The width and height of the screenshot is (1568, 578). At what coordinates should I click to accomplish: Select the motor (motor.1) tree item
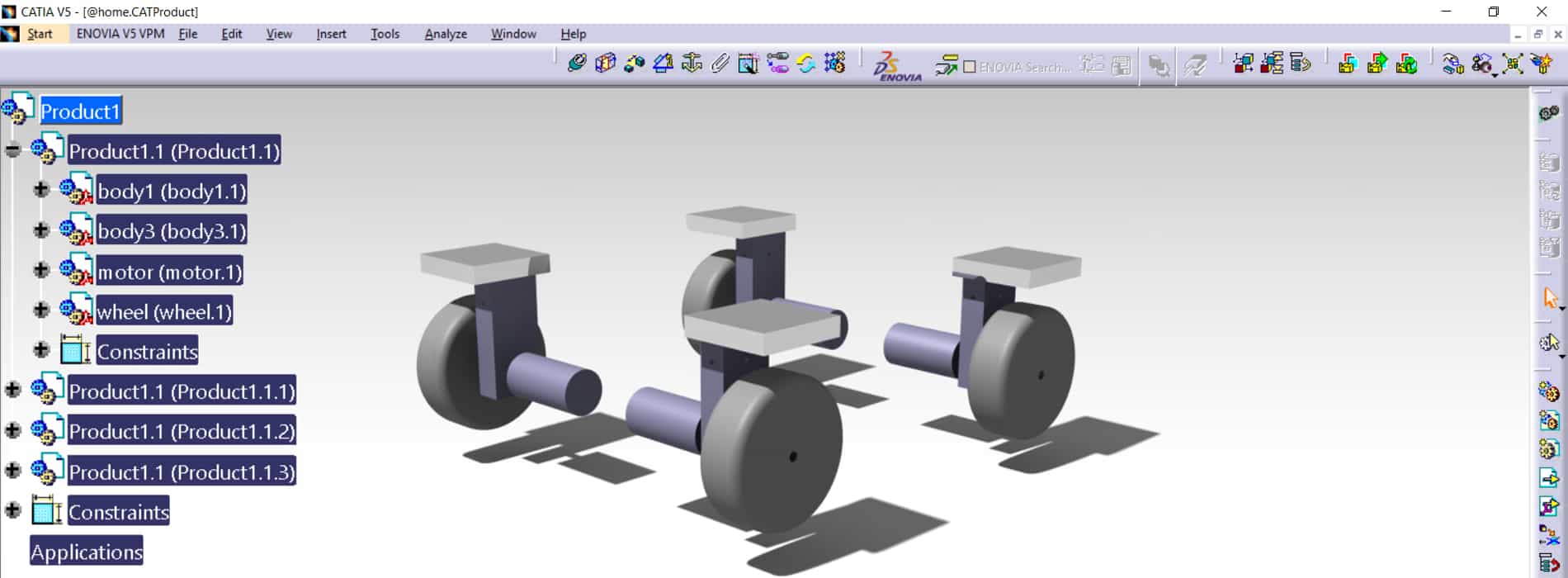(x=169, y=272)
